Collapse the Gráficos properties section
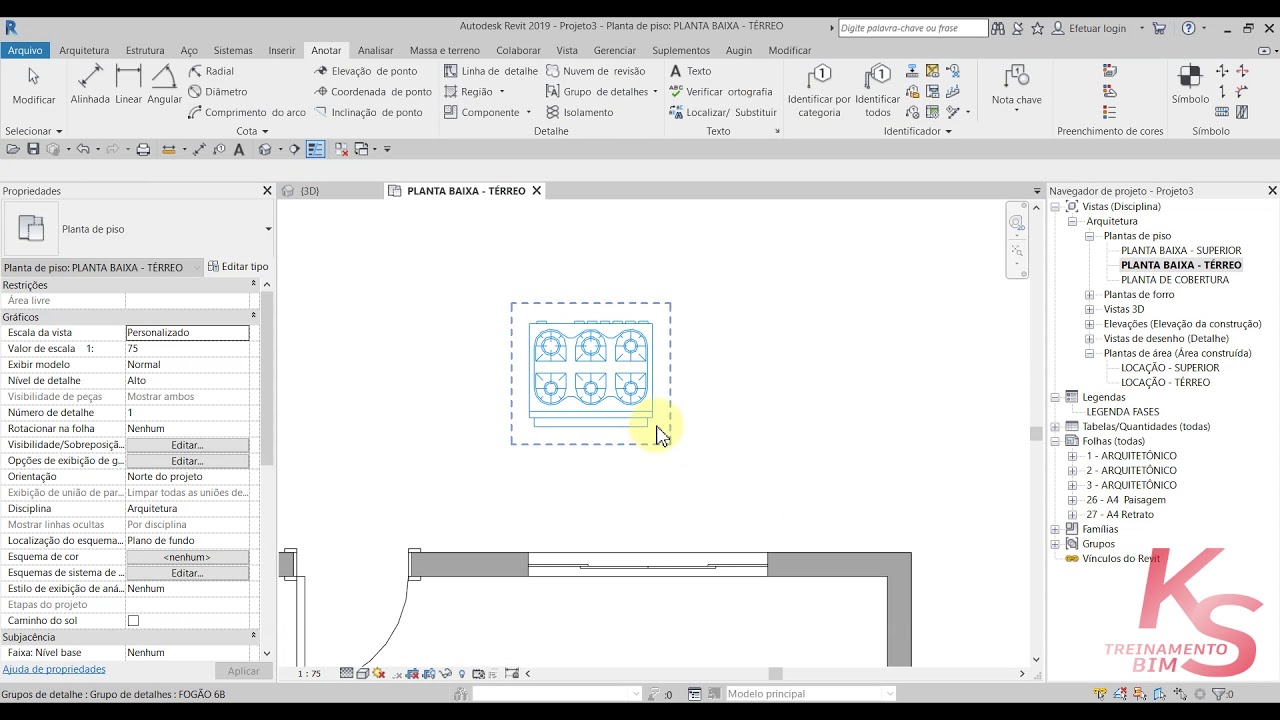 pyautogui.click(x=253, y=316)
